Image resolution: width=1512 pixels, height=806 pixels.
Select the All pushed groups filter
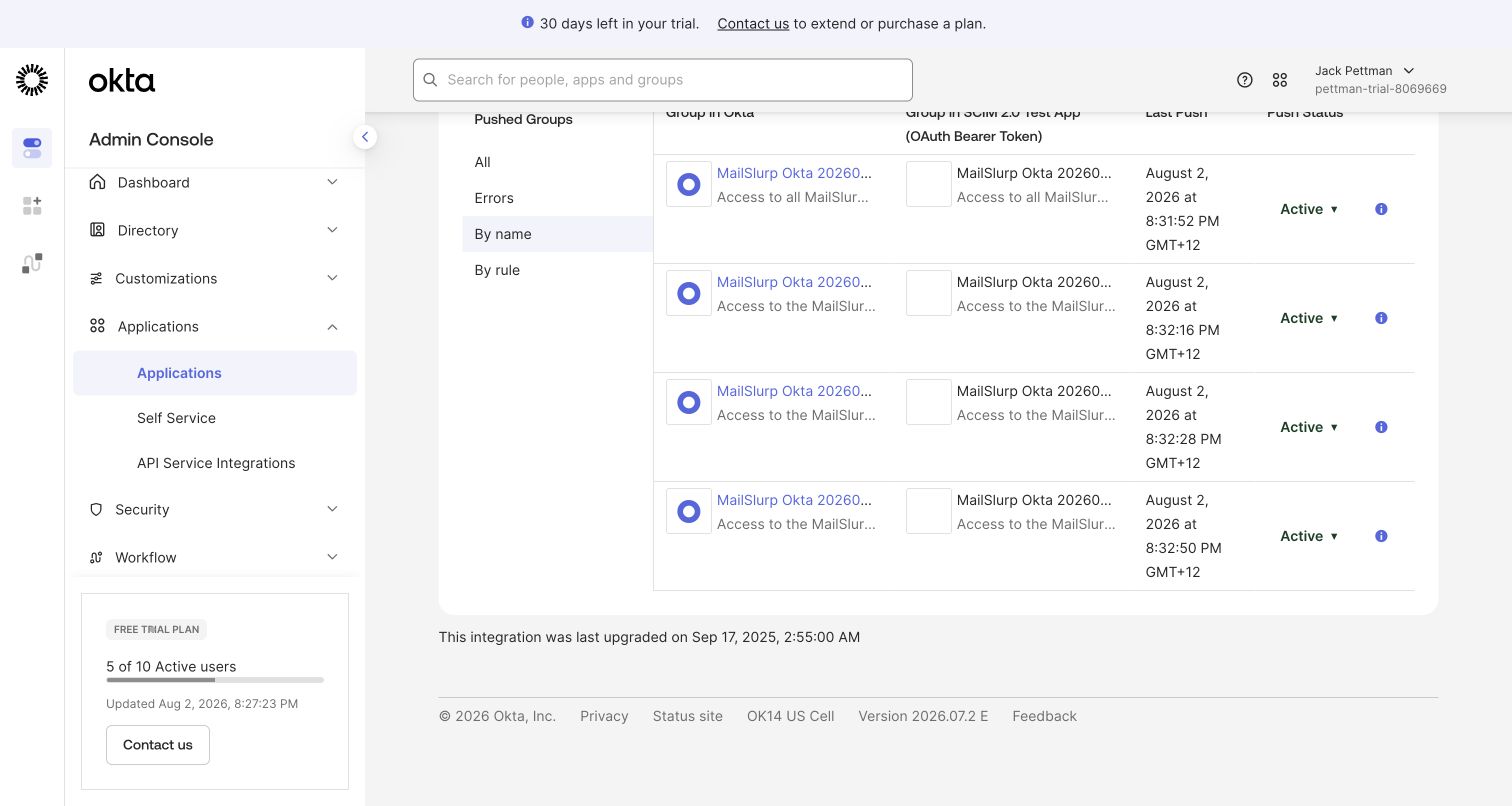click(557, 162)
